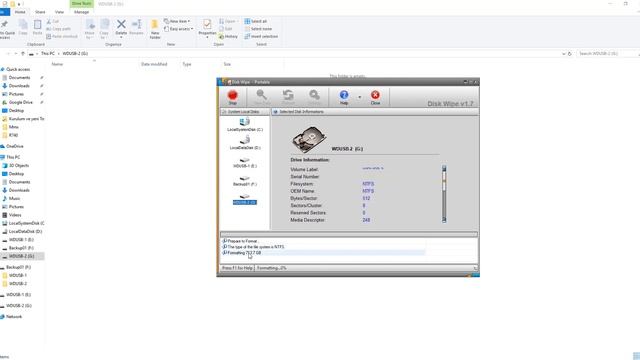The width and height of the screenshot is (640, 360).
Task: Click the Filesystem NTFS value
Action: click(x=368, y=184)
